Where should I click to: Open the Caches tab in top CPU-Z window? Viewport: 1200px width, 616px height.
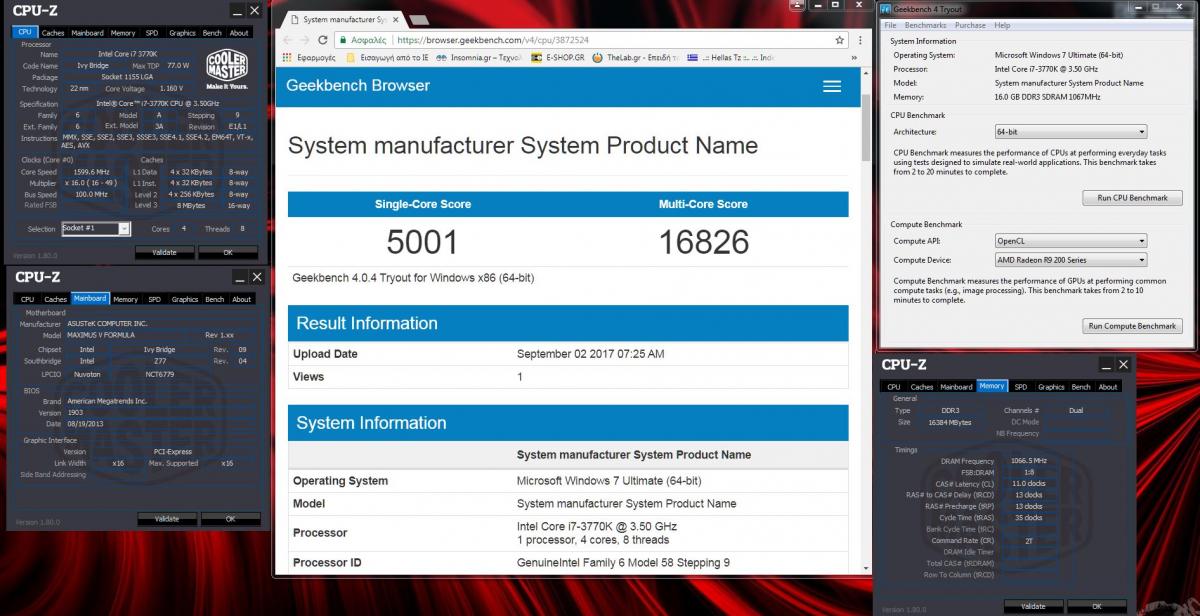click(53, 33)
